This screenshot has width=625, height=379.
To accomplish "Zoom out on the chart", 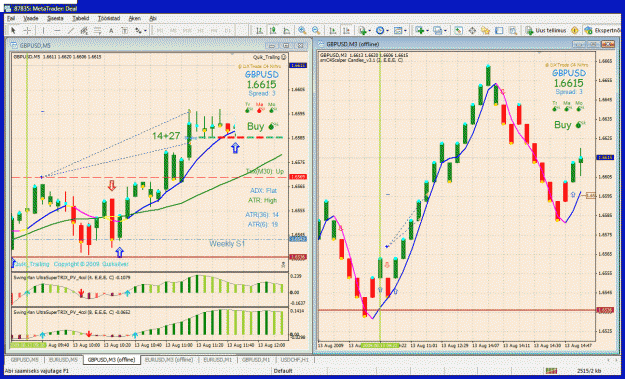I will (x=316, y=30).
